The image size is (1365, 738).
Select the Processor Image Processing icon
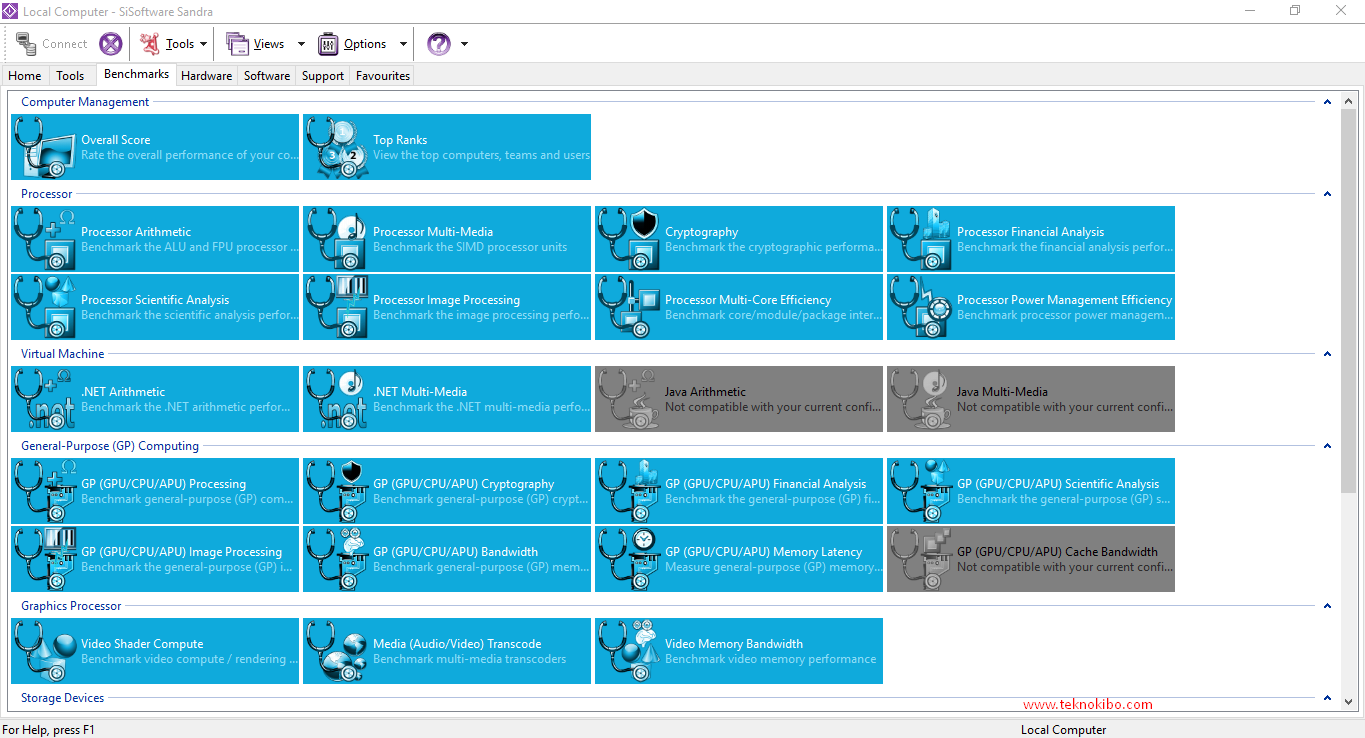click(x=336, y=307)
